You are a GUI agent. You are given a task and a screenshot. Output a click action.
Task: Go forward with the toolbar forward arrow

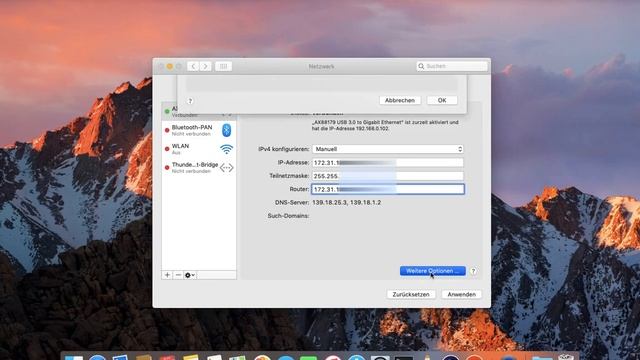(x=206, y=66)
